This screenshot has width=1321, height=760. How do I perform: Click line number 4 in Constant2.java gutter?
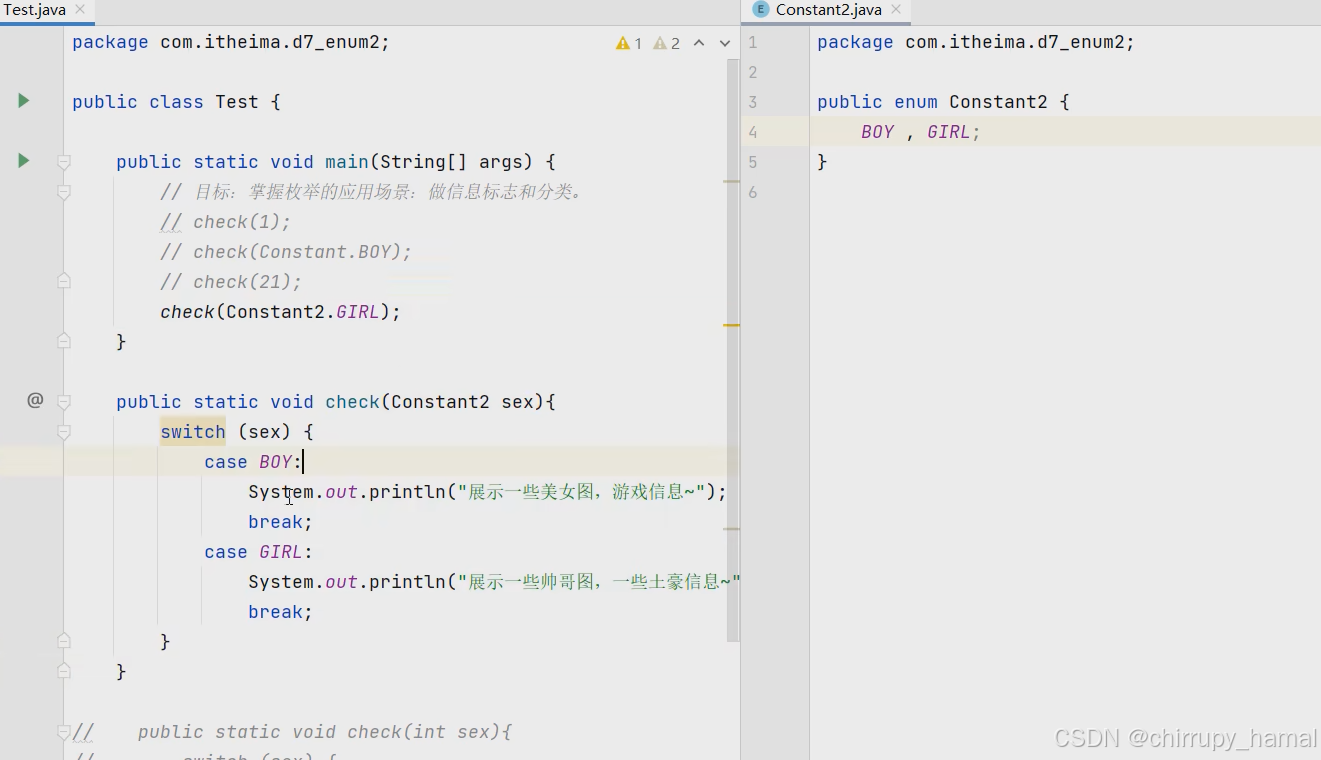click(752, 132)
